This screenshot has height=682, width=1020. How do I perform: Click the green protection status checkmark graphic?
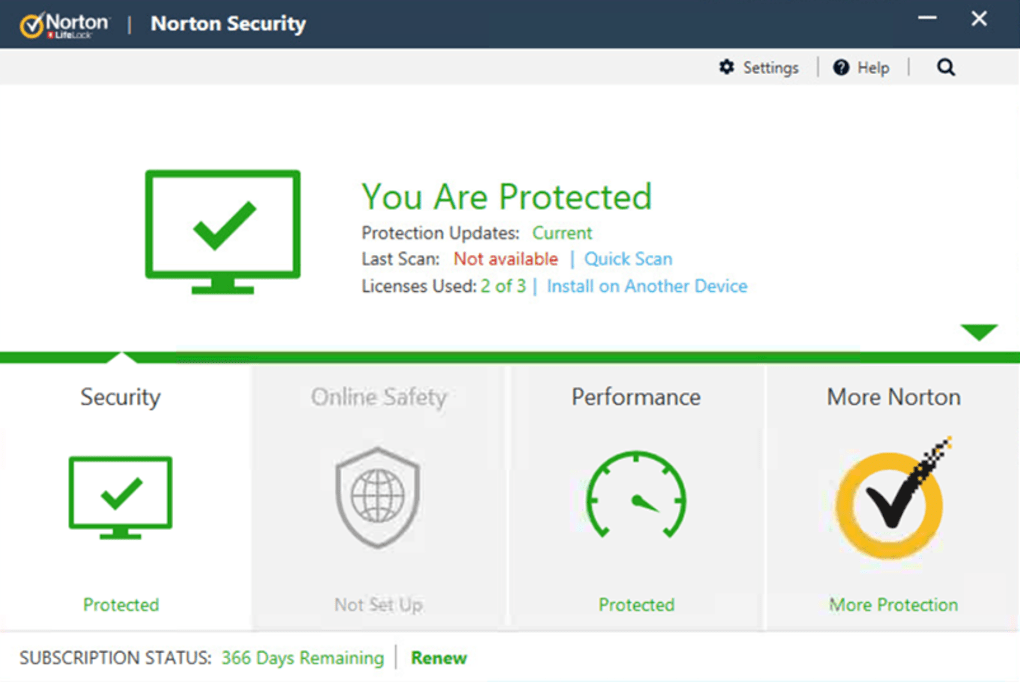coord(222,232)
